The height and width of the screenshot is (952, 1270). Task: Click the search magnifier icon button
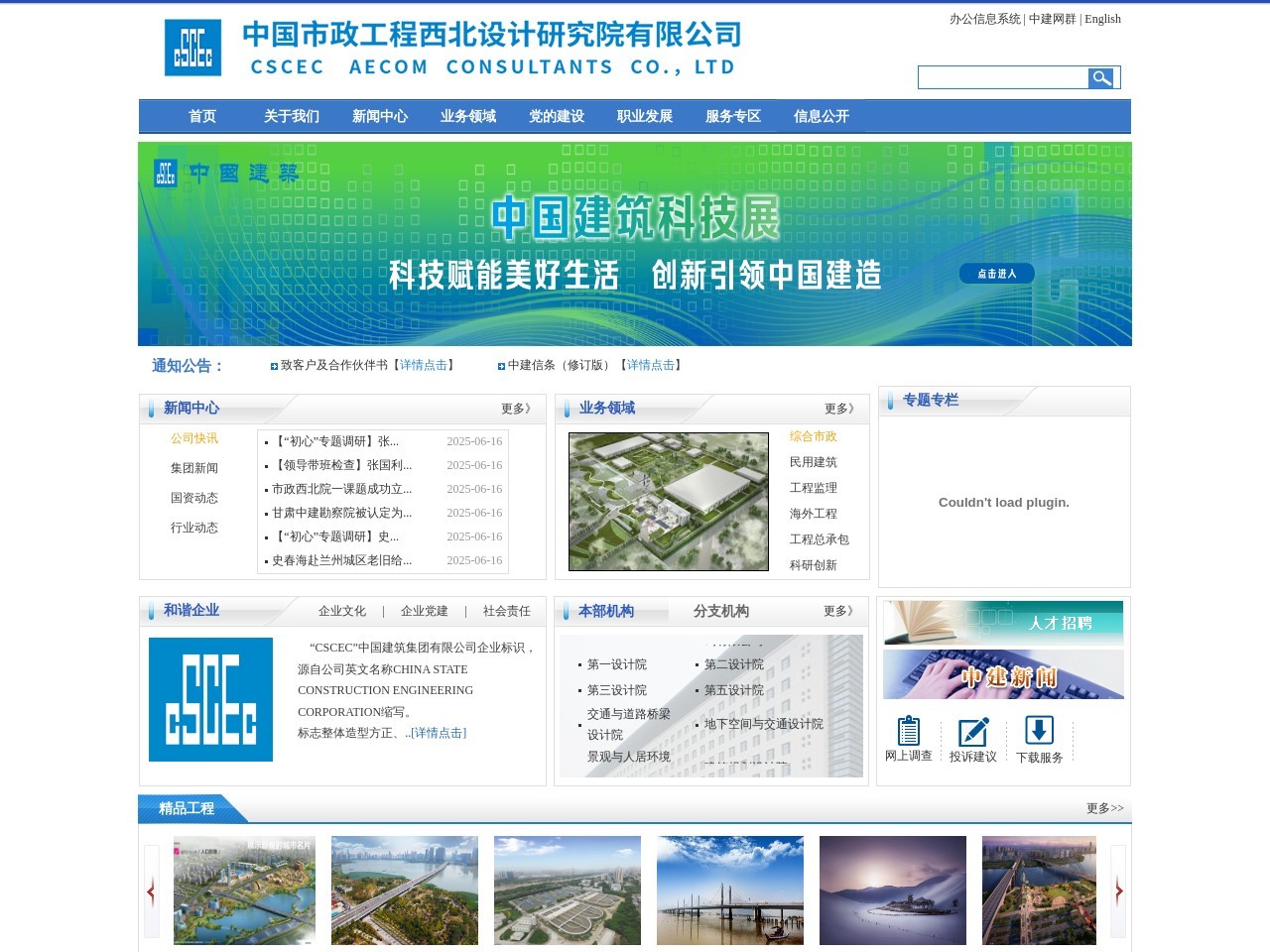coord(1101,77)
